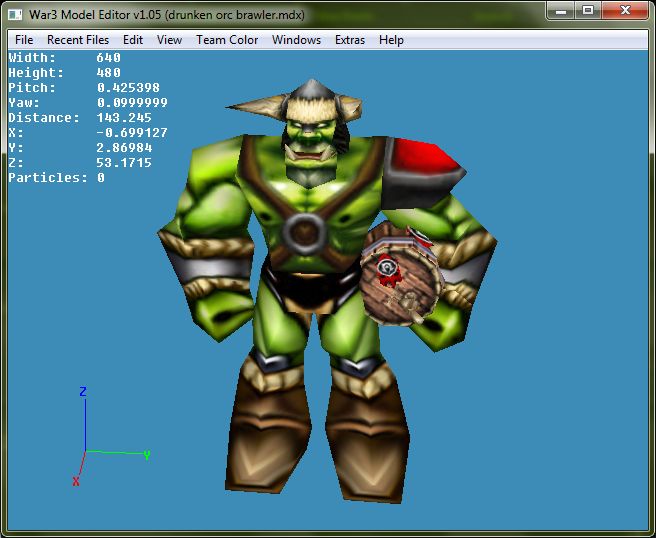Open the Help menu

pos(391,40)
